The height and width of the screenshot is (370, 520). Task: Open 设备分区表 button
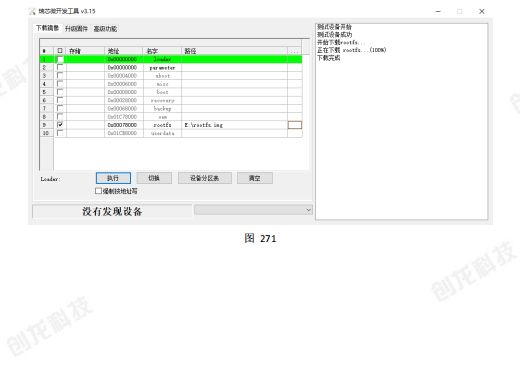click(x=205, y=178)
